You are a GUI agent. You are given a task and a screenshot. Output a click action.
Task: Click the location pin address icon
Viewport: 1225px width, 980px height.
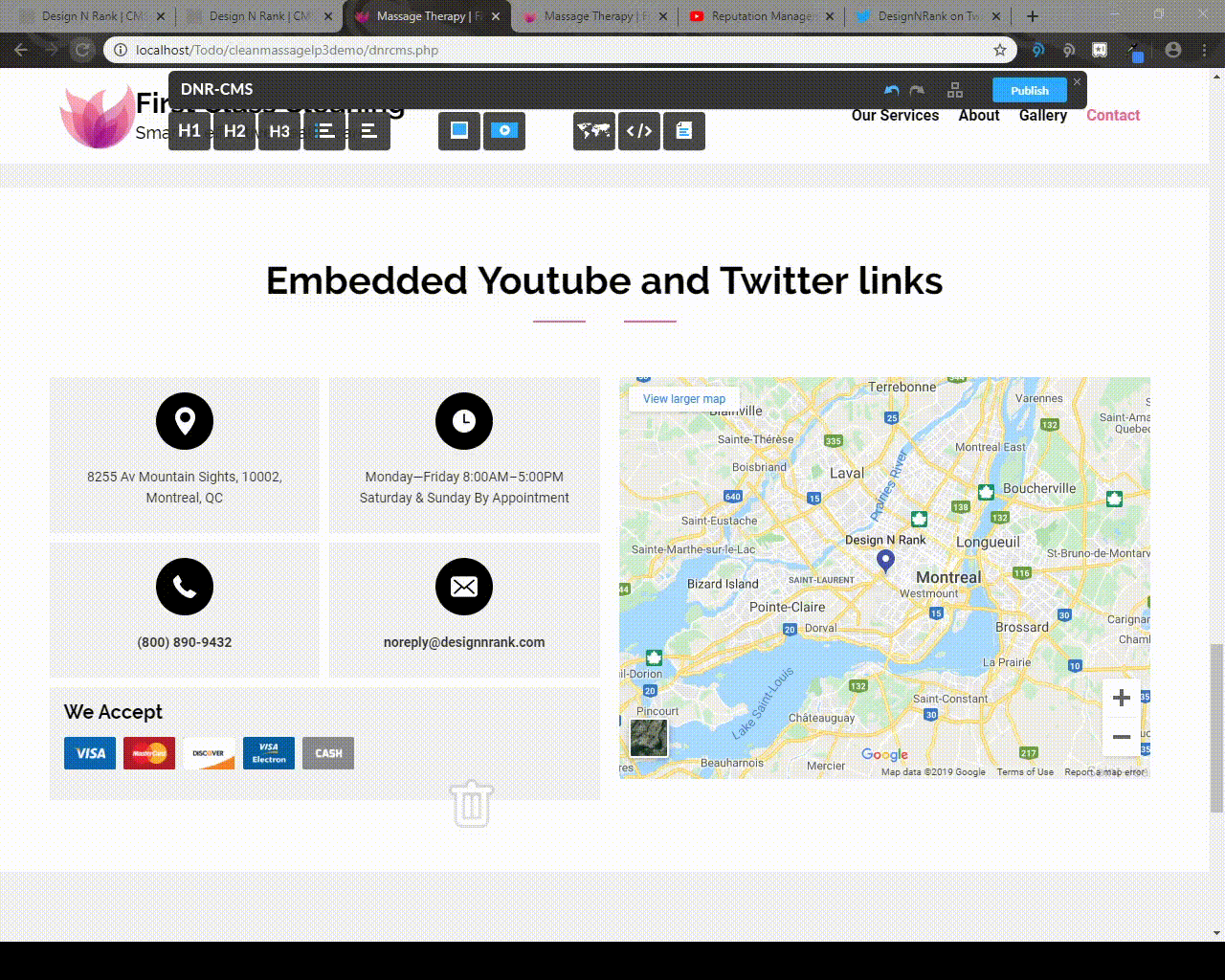coord(185,421)
